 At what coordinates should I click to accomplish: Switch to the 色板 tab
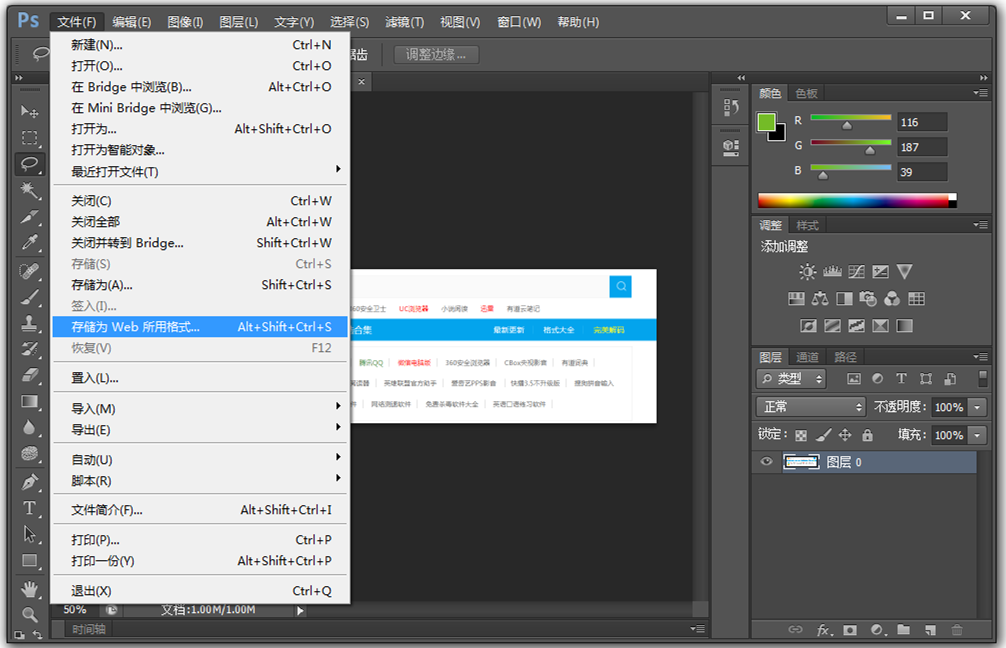pos(806,94)
